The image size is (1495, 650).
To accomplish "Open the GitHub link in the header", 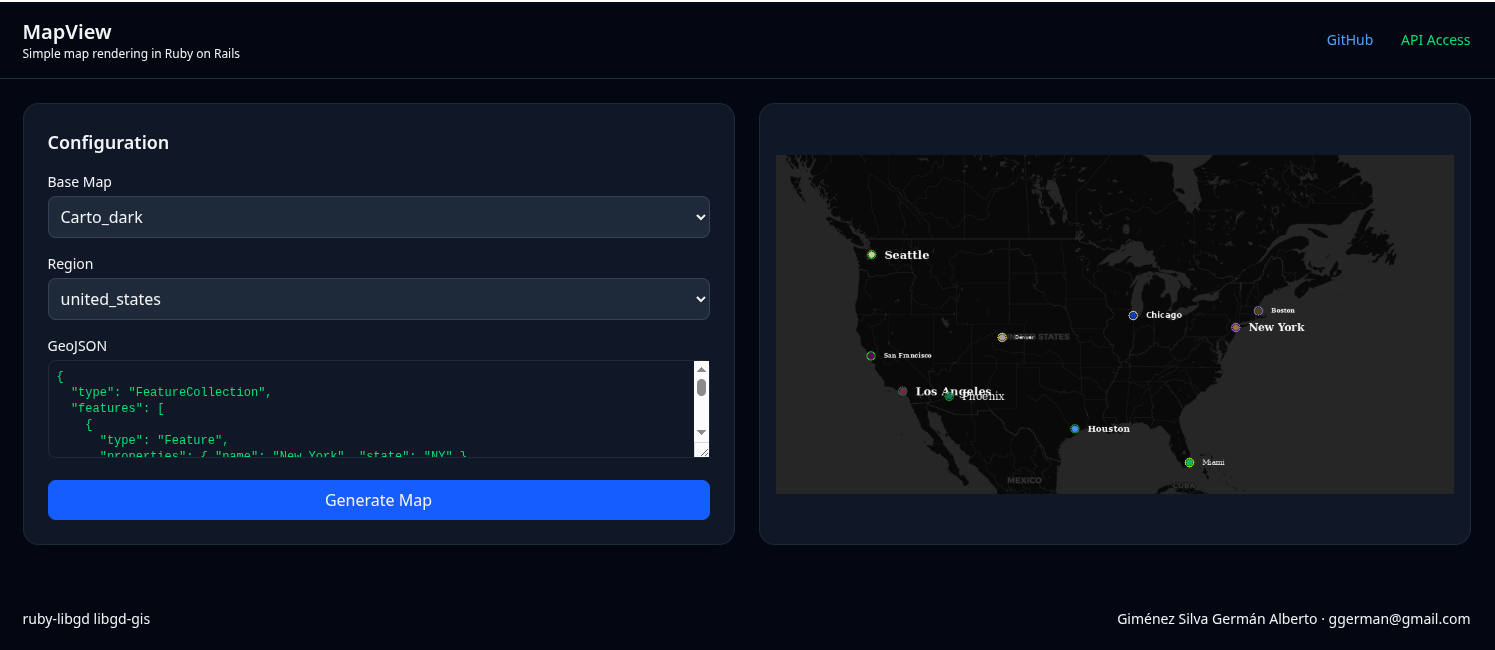I will pos(1349,40).
